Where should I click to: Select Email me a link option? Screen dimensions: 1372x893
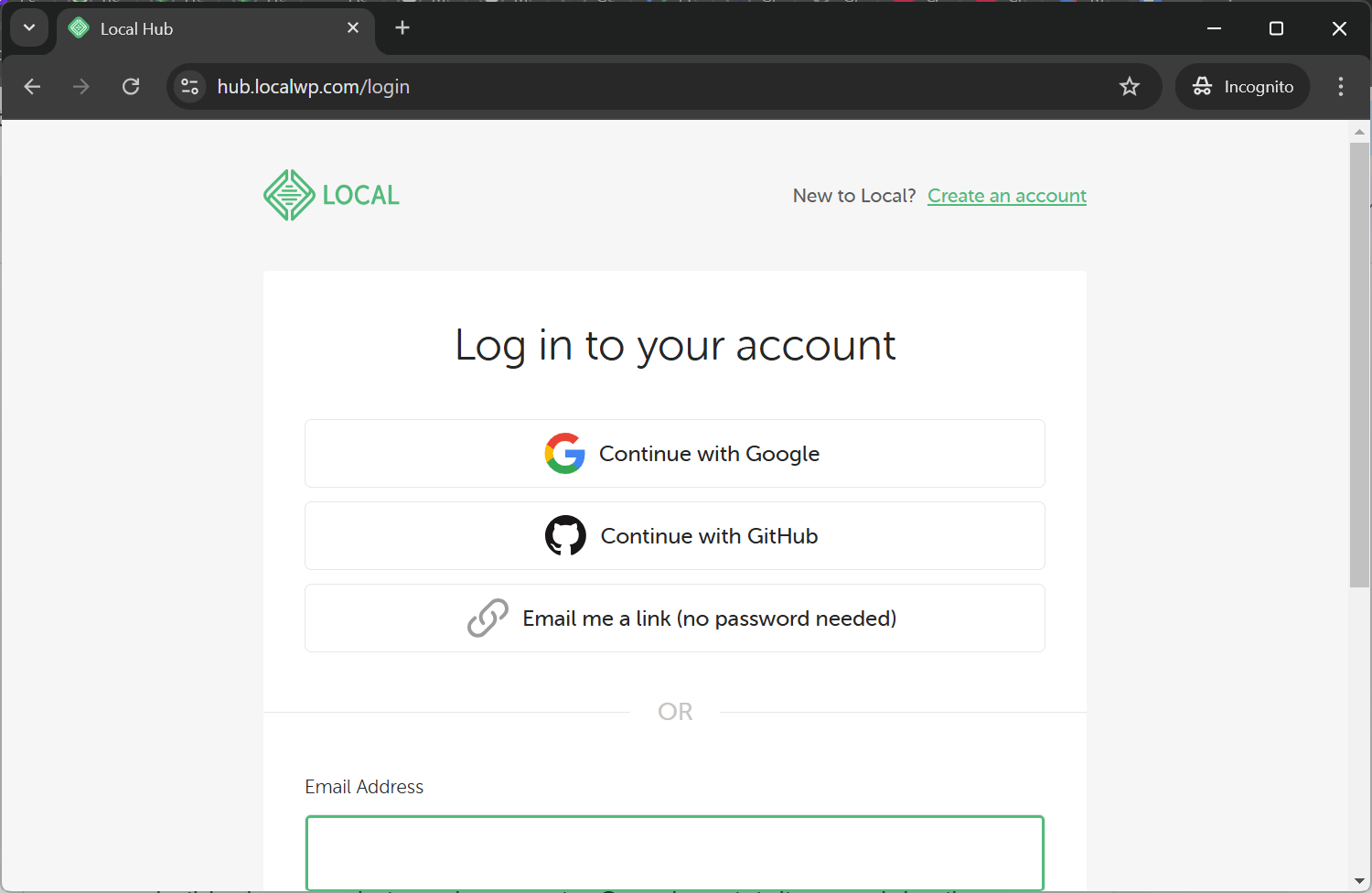[x=675, y=619]
